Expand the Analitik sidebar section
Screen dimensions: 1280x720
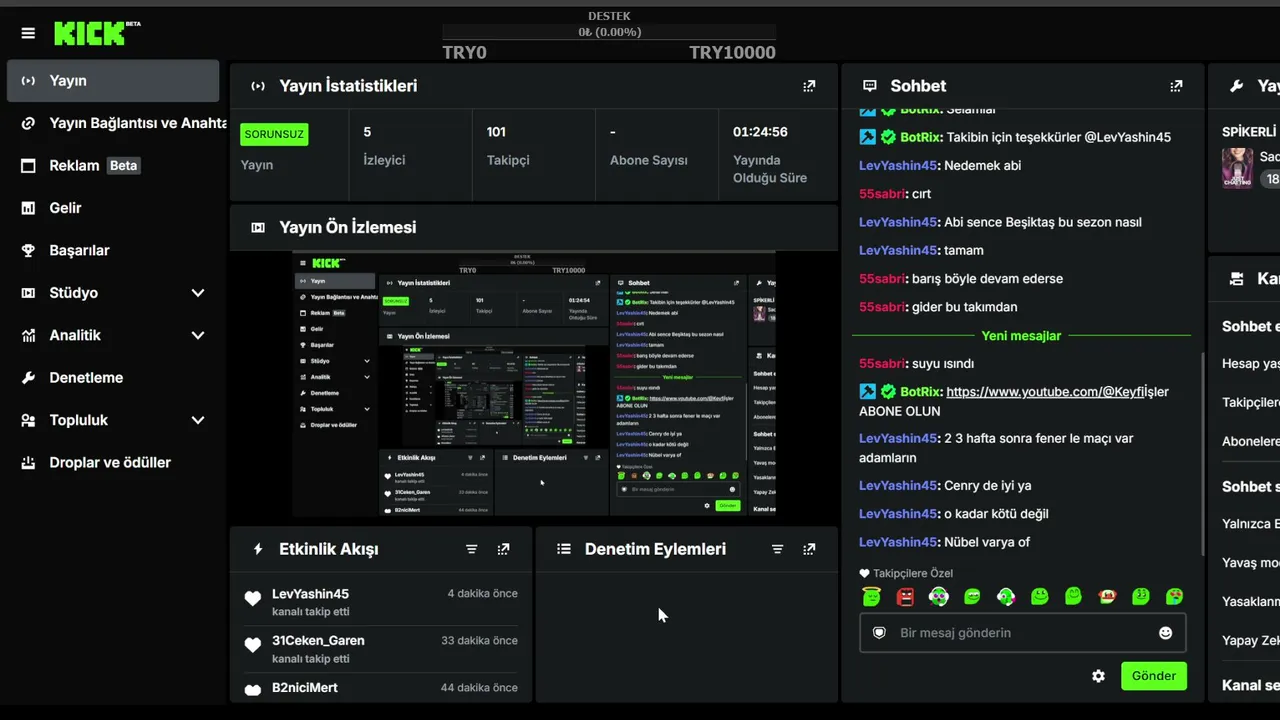198,335
